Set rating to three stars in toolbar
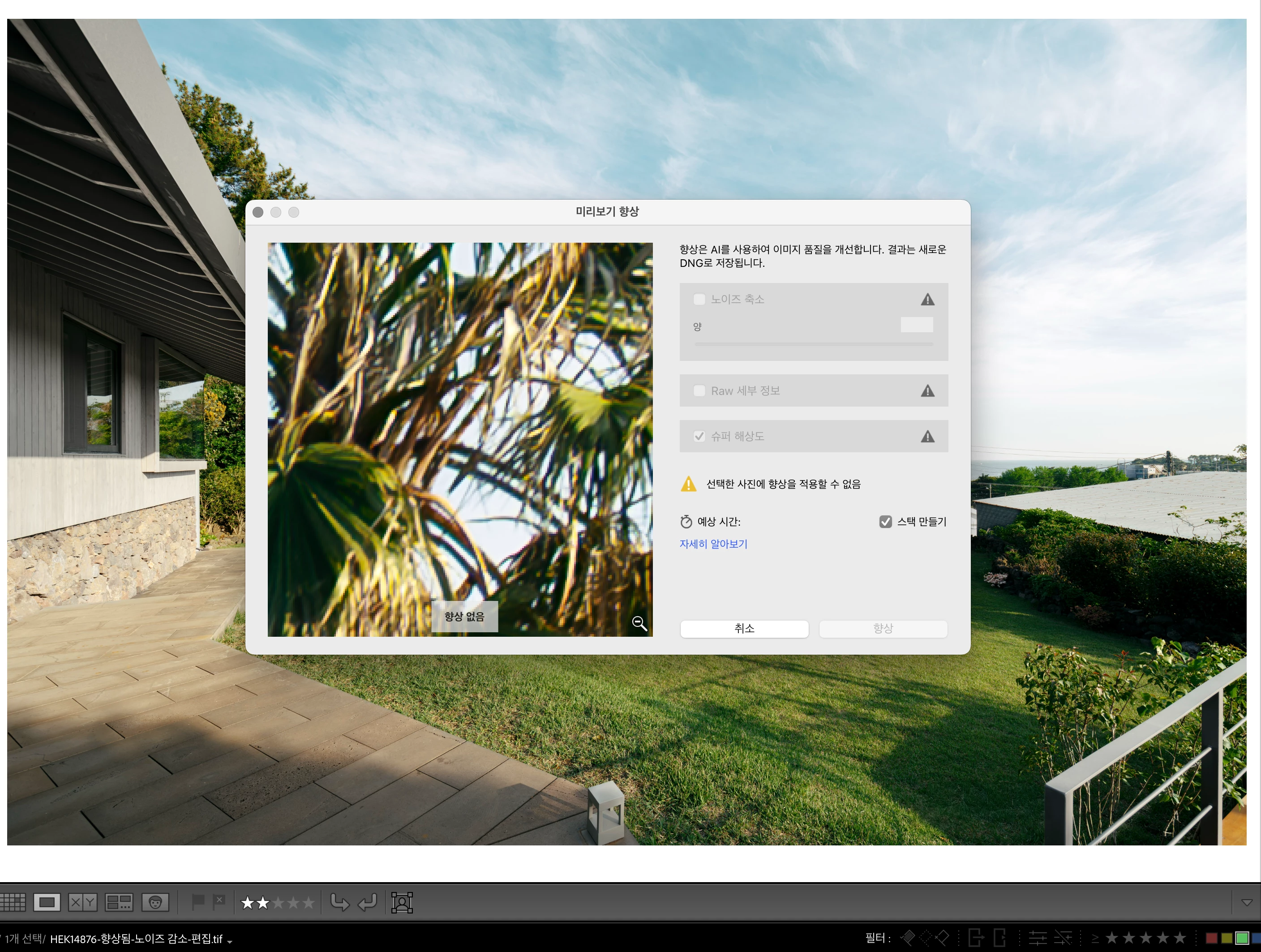This screenshot has width=1261, height=952. (x=278, y=902)
